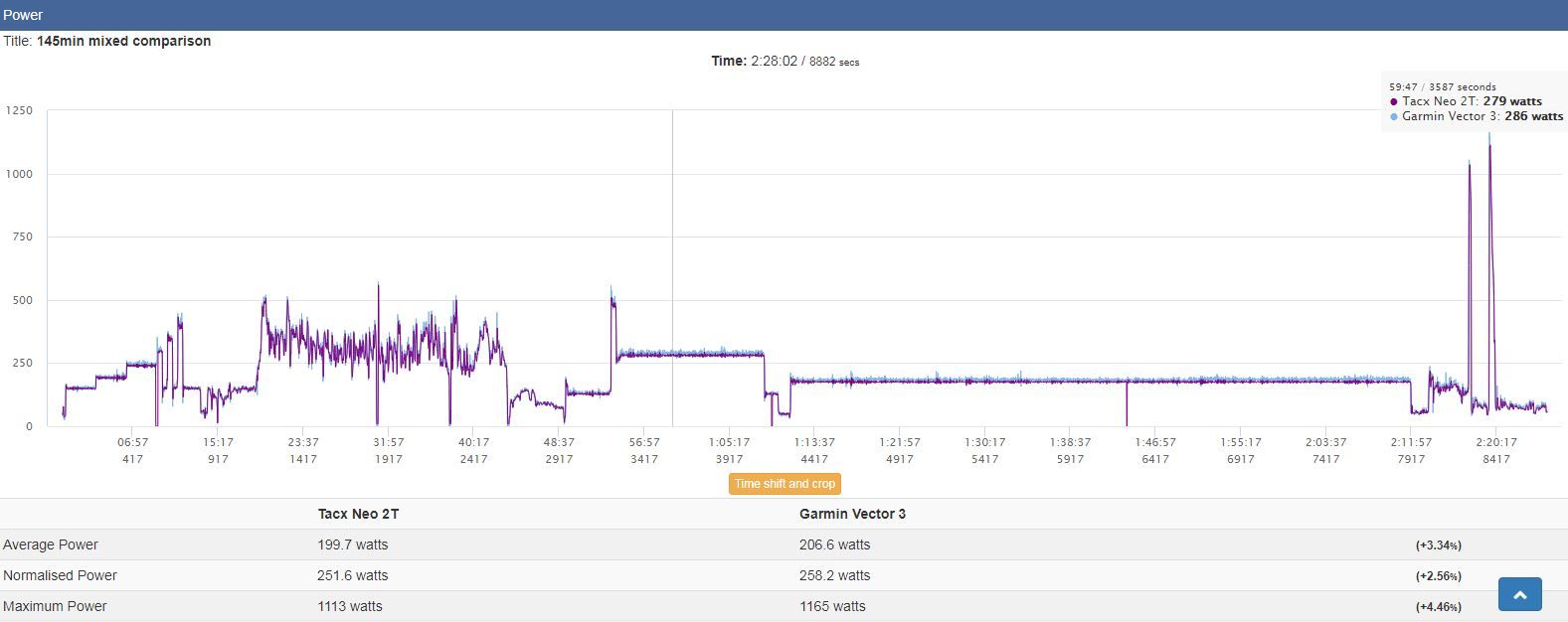The width and height of the screenshot is (1568, 622).
Task: Click the total time 2:28:02 readout
Action: point(774,61)
